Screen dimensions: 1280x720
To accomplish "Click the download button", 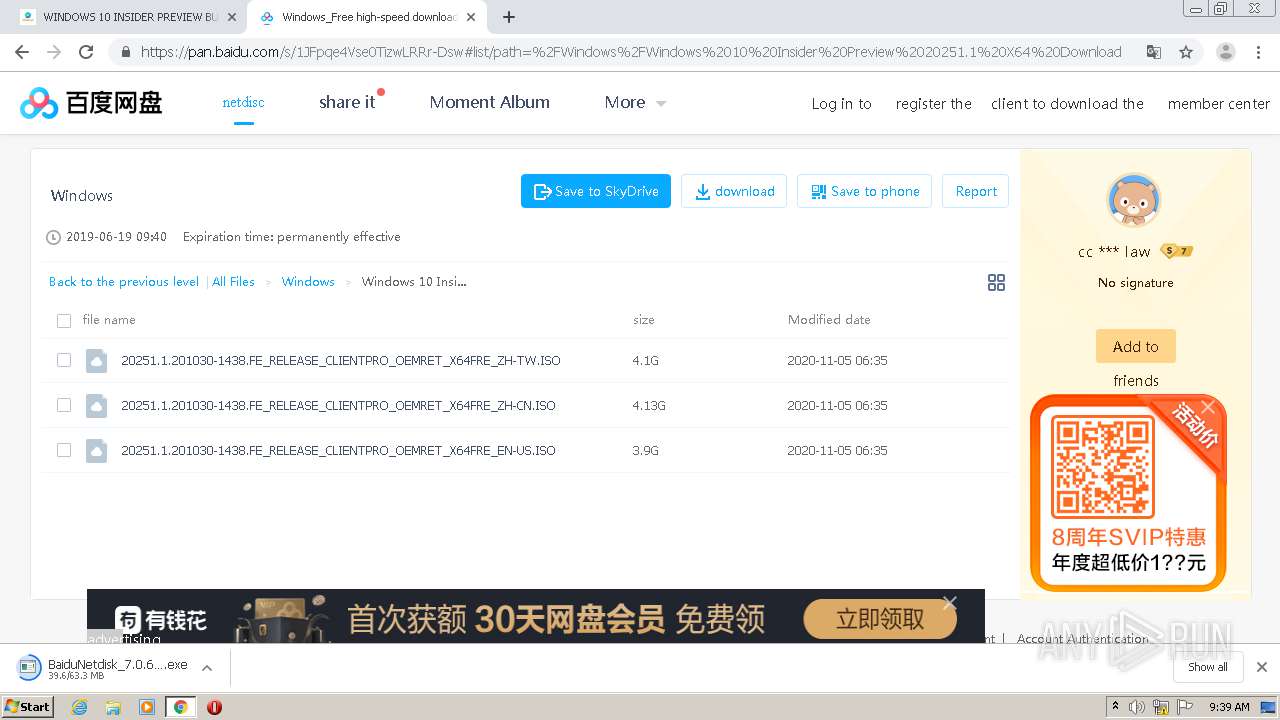I will [x=734, y=191].
